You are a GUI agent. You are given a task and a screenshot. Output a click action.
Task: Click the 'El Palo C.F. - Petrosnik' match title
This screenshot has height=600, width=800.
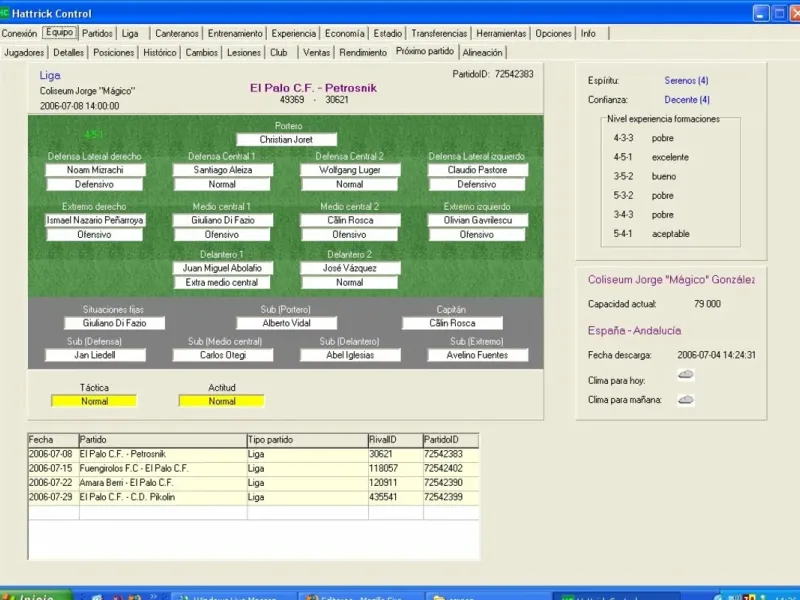tap(313, 88)
